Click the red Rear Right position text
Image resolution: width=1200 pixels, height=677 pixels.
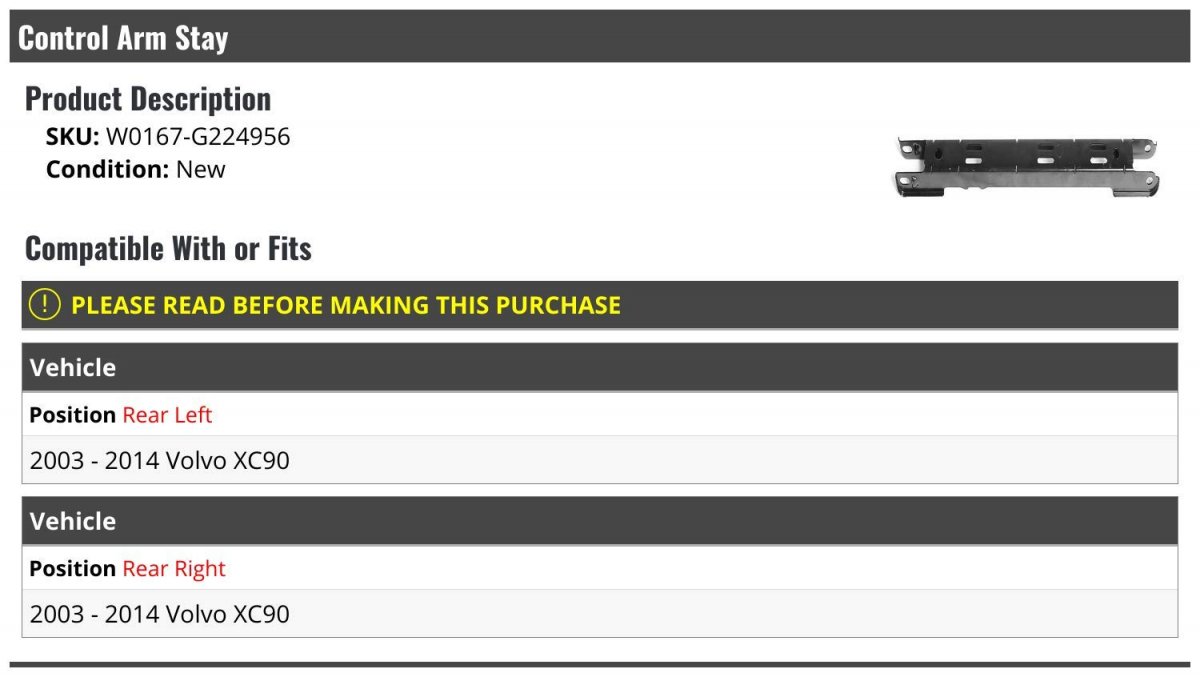[174, 568]
